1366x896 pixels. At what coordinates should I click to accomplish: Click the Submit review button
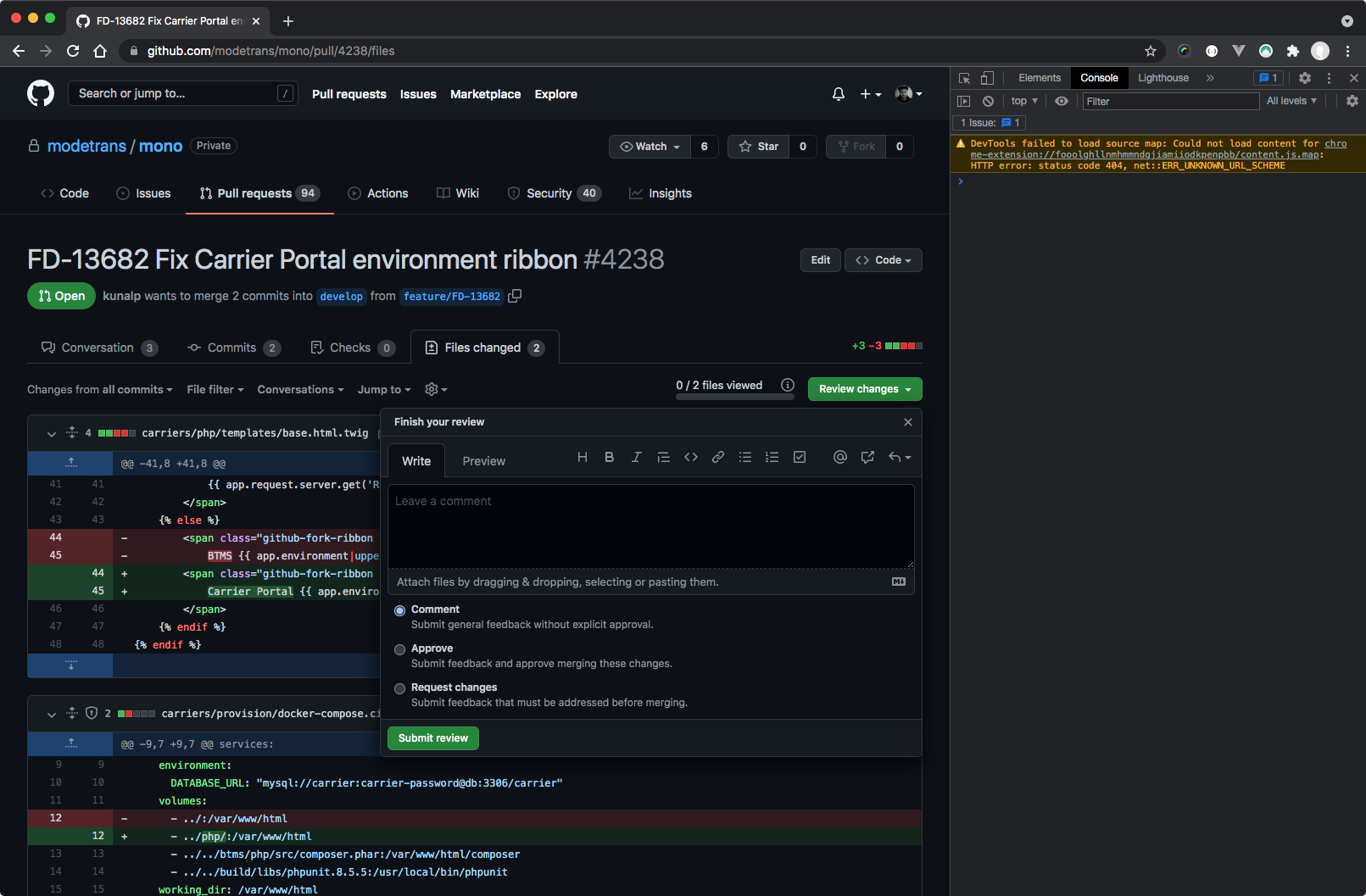tap(432, 737)
